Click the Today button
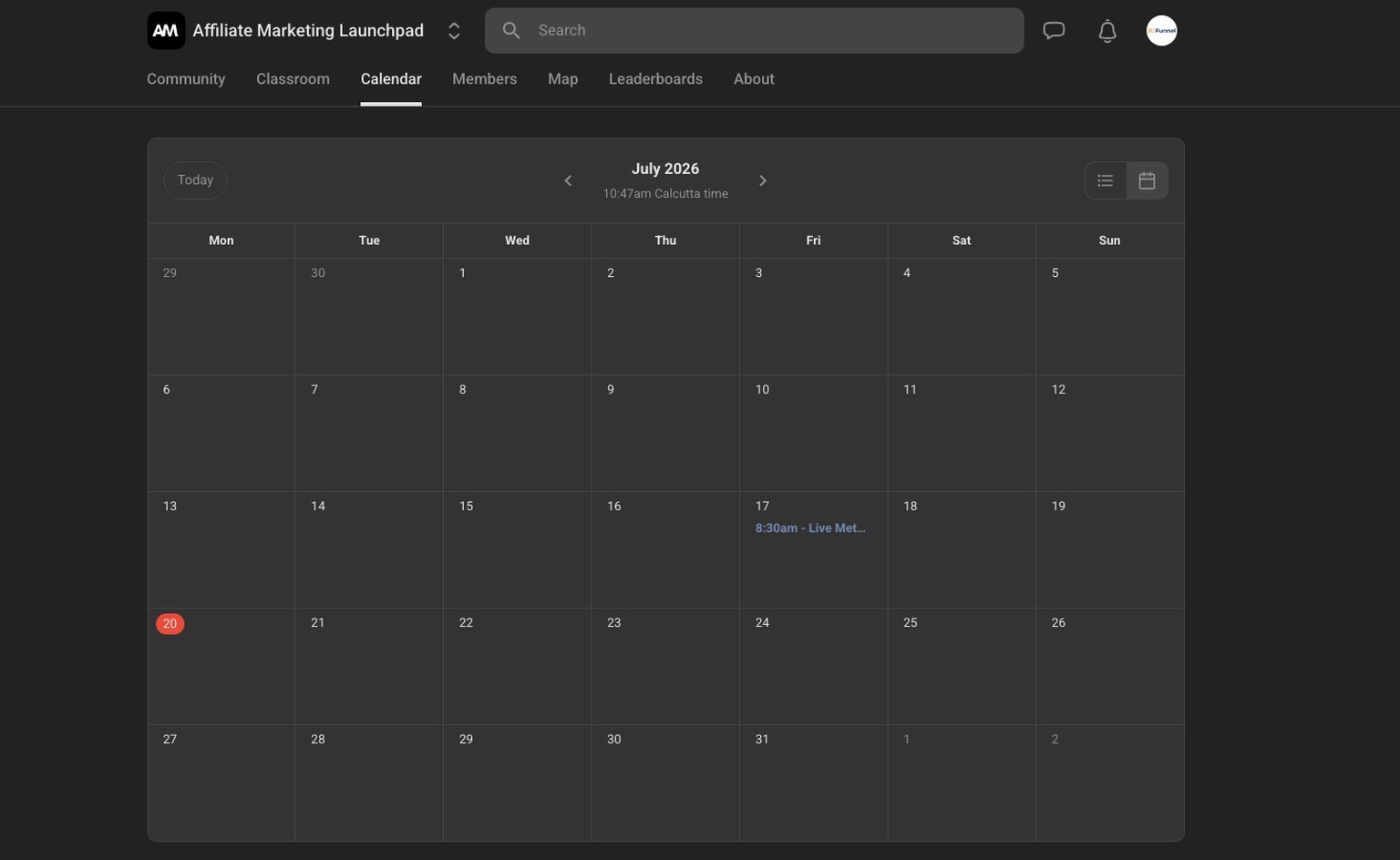The image size is (1400, 860). click(195, 180)
